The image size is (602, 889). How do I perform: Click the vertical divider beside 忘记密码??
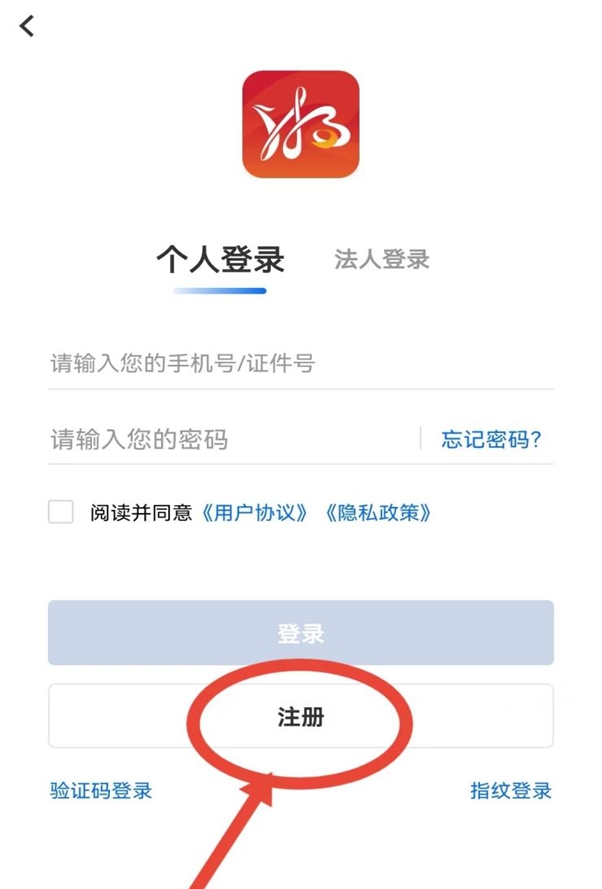click(x=421, y=438)
